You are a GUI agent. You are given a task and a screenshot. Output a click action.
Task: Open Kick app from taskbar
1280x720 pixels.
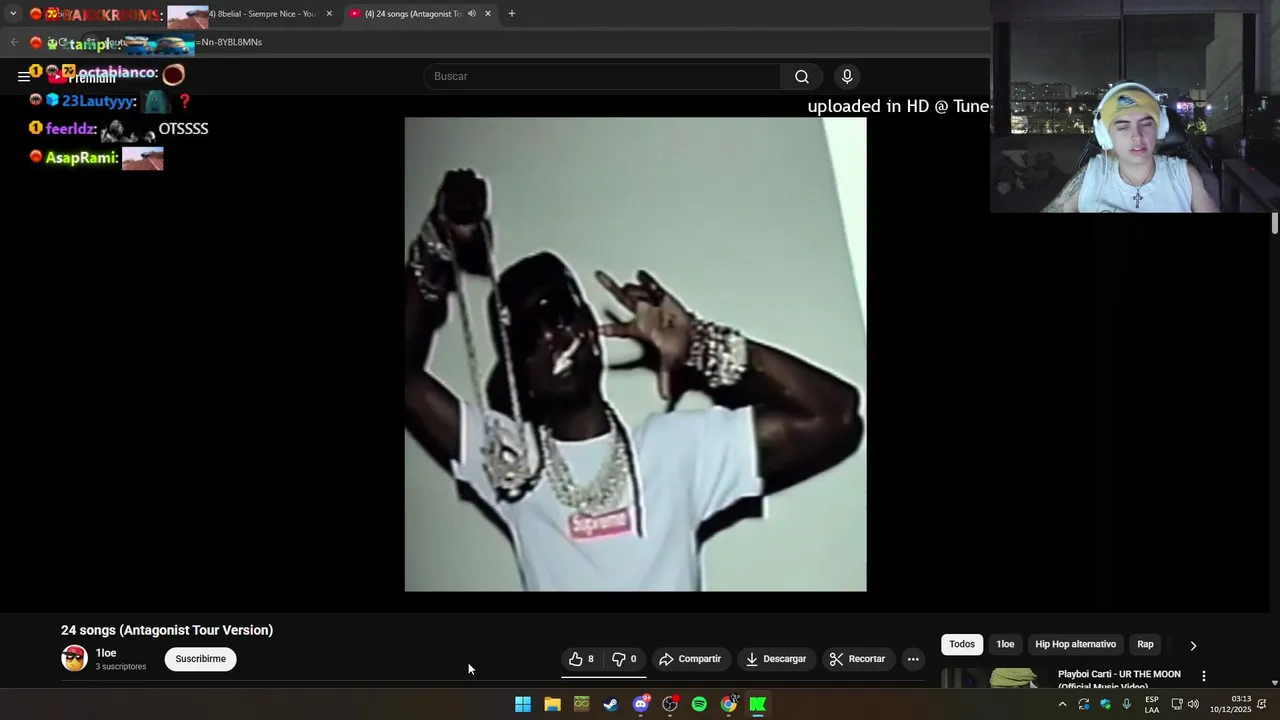758,704
